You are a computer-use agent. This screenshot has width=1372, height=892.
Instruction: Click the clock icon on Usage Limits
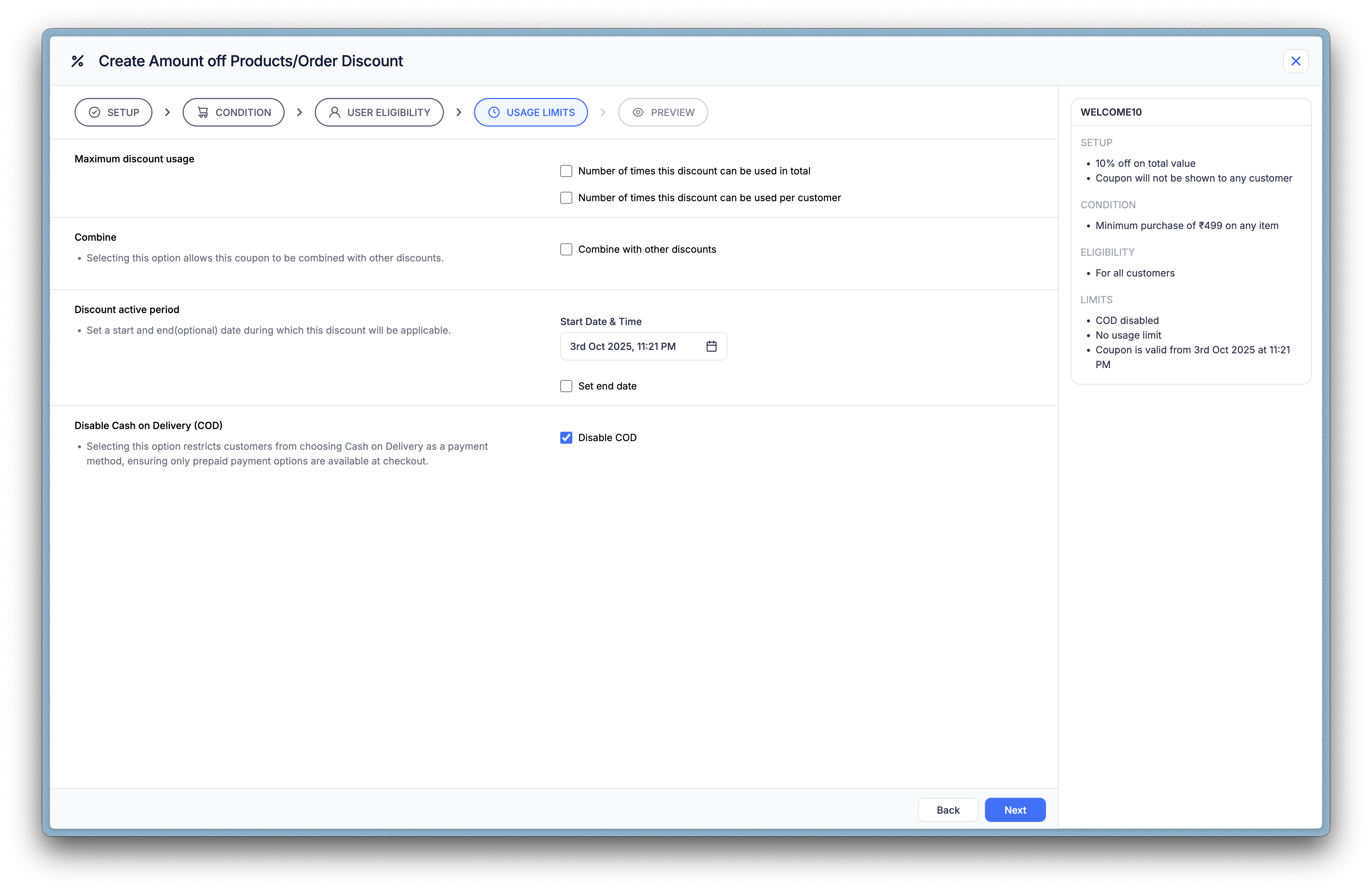click(494, 112)
